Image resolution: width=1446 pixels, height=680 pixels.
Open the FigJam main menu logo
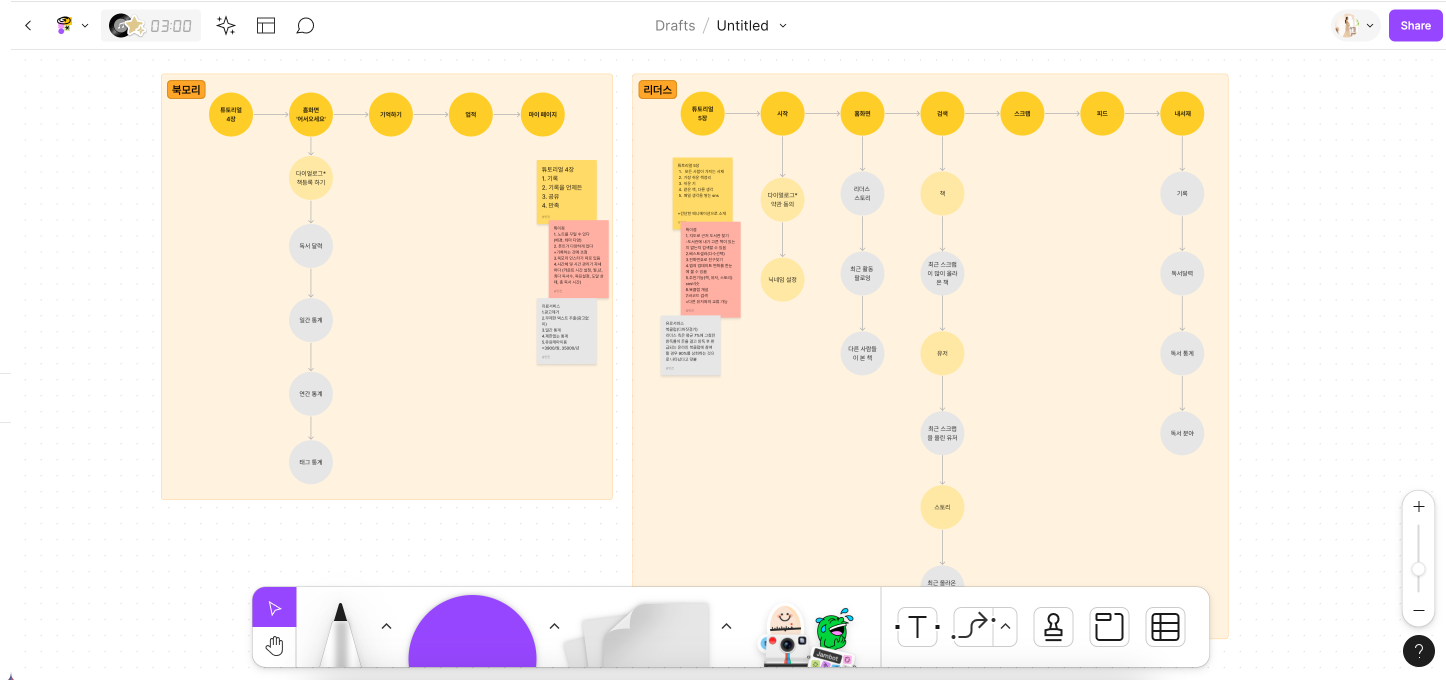point(64,26)
